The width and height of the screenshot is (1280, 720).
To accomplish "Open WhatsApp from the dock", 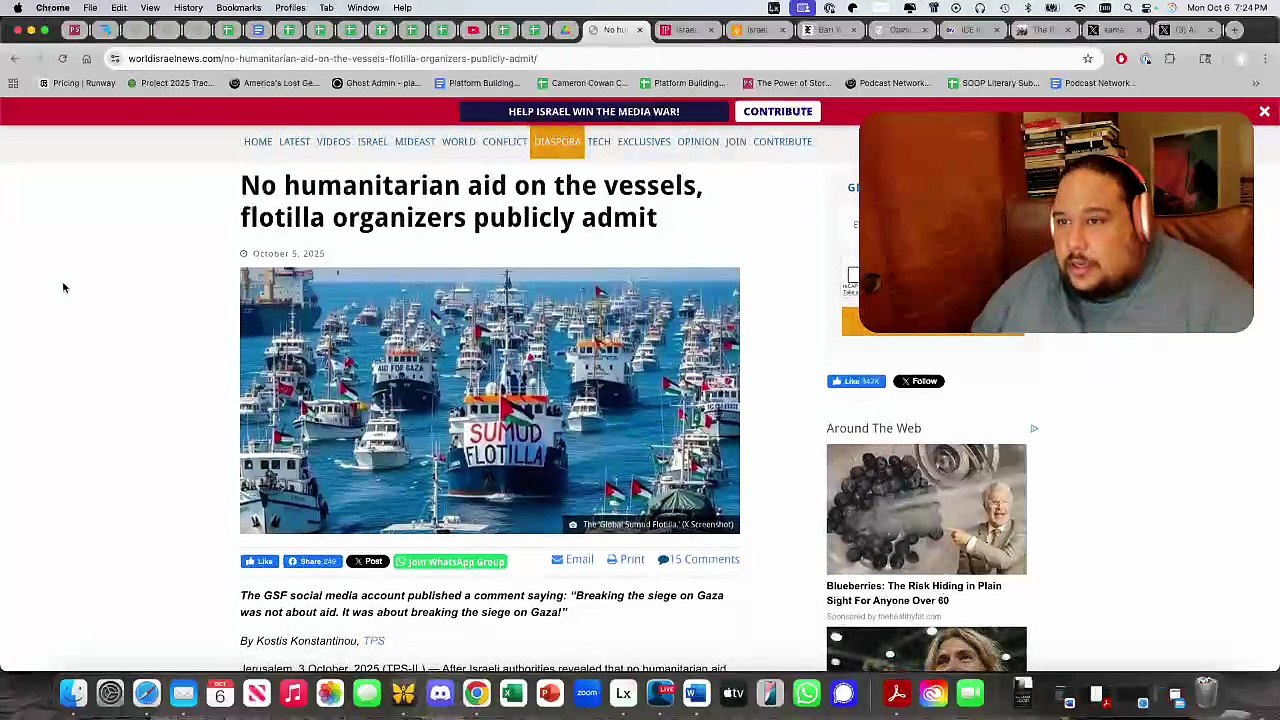I will click(807, 693).
